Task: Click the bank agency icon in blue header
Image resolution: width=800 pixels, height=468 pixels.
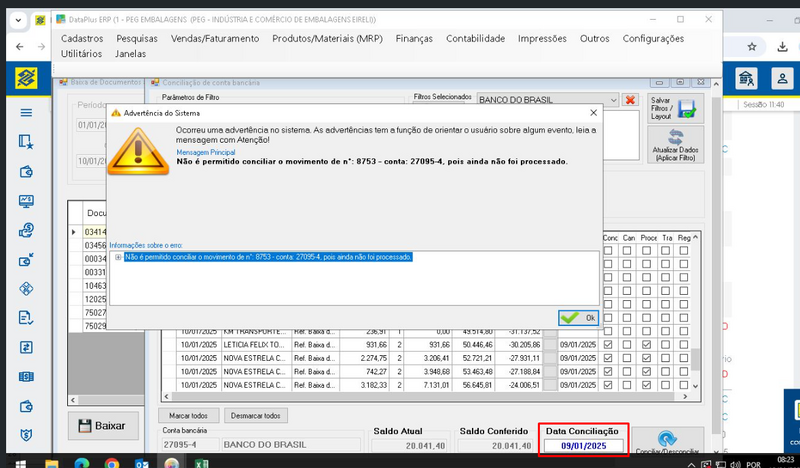Action: (x=746, y=79)
